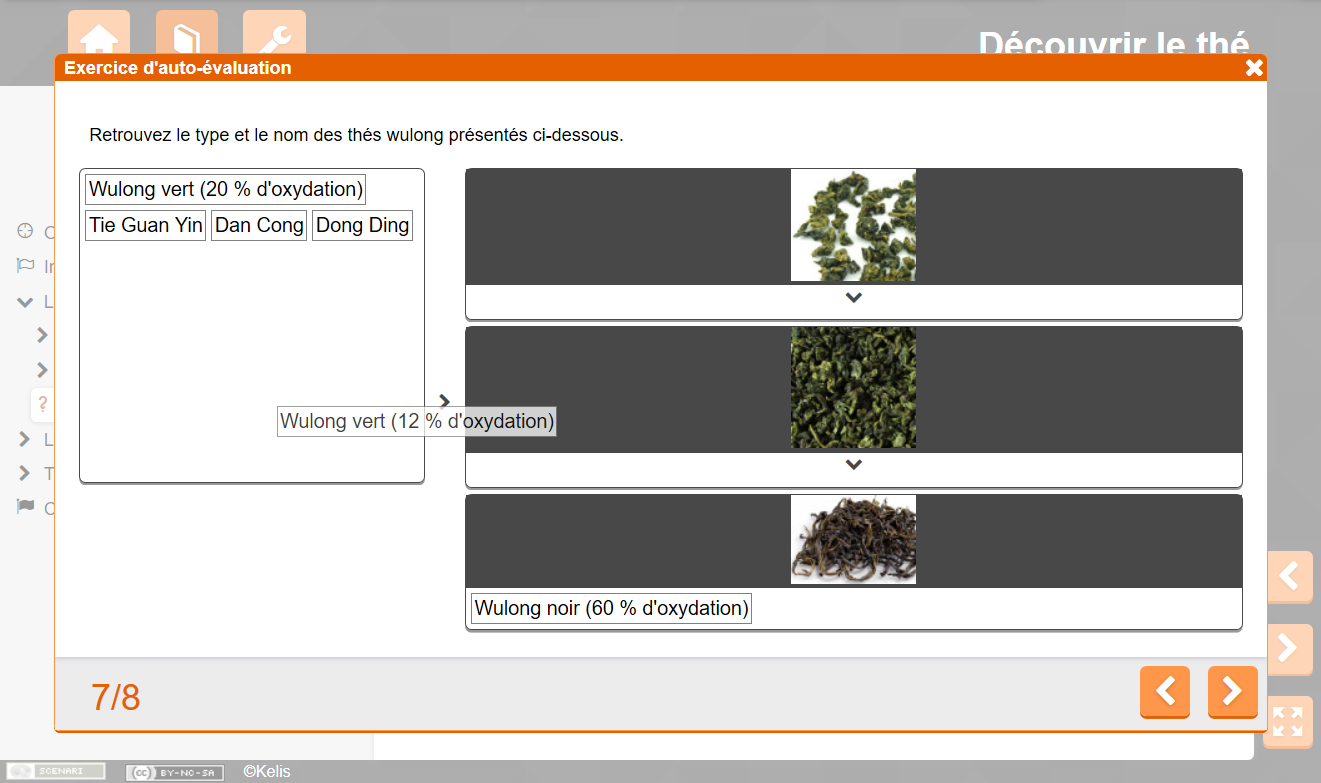Click the first rolled green wulong image
This screenshot has height=783, width=1321.
tap(853, 225)
